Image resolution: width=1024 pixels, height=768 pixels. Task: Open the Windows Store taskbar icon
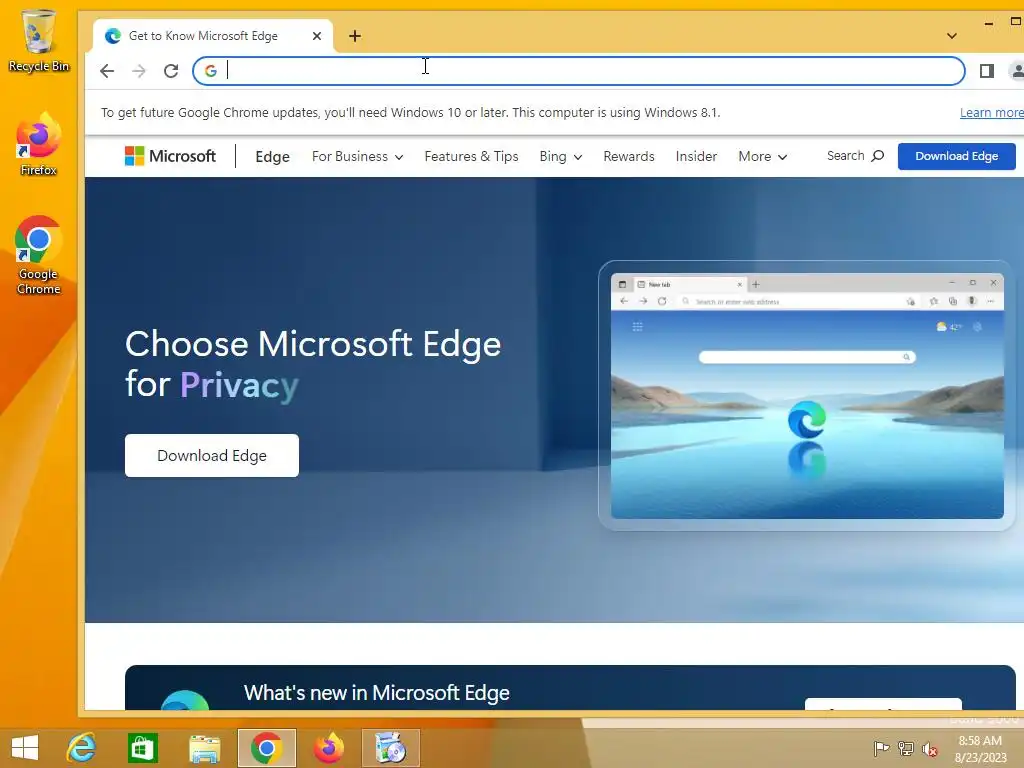[x=142, y=748]
